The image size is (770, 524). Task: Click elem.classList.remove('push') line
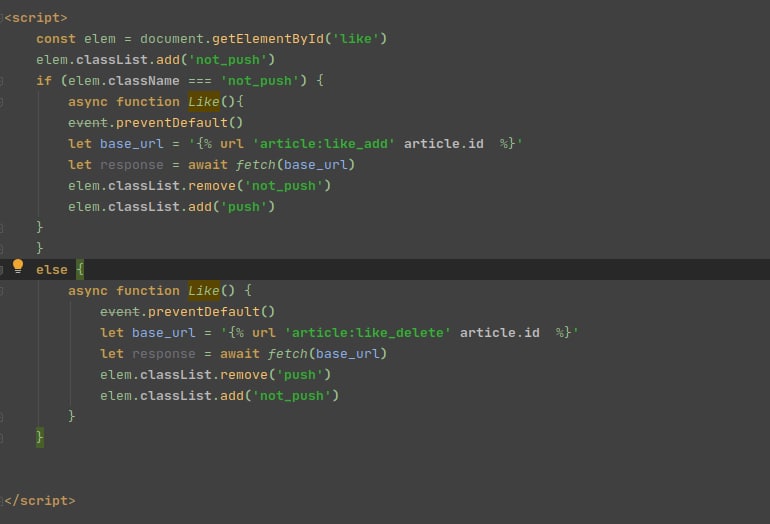pos(216,375)
